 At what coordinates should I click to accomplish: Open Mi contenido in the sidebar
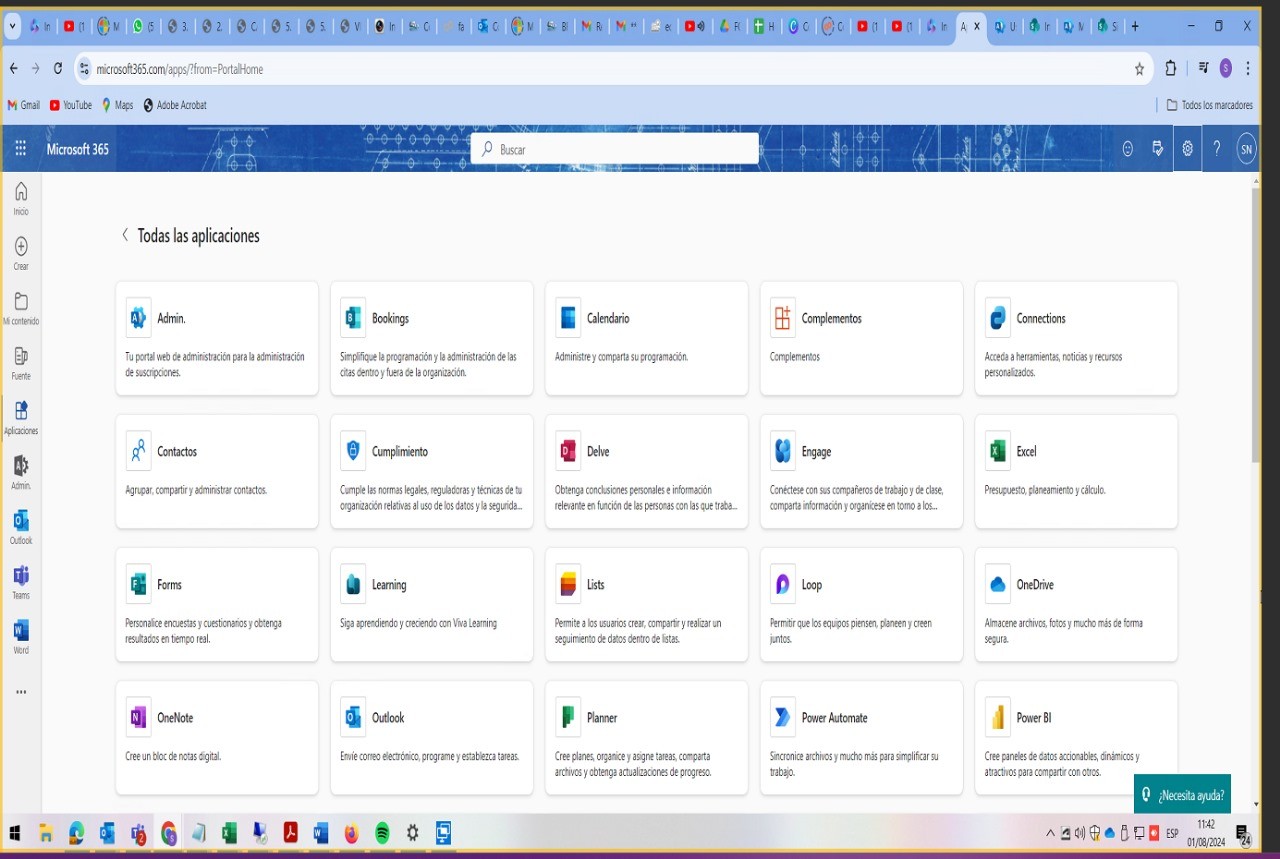pos(21,308)
